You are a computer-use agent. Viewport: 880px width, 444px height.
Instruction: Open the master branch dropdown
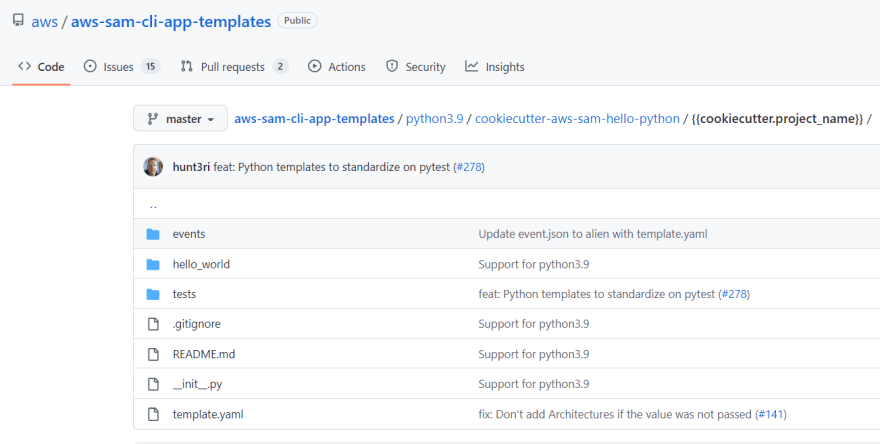coord(180,118)
